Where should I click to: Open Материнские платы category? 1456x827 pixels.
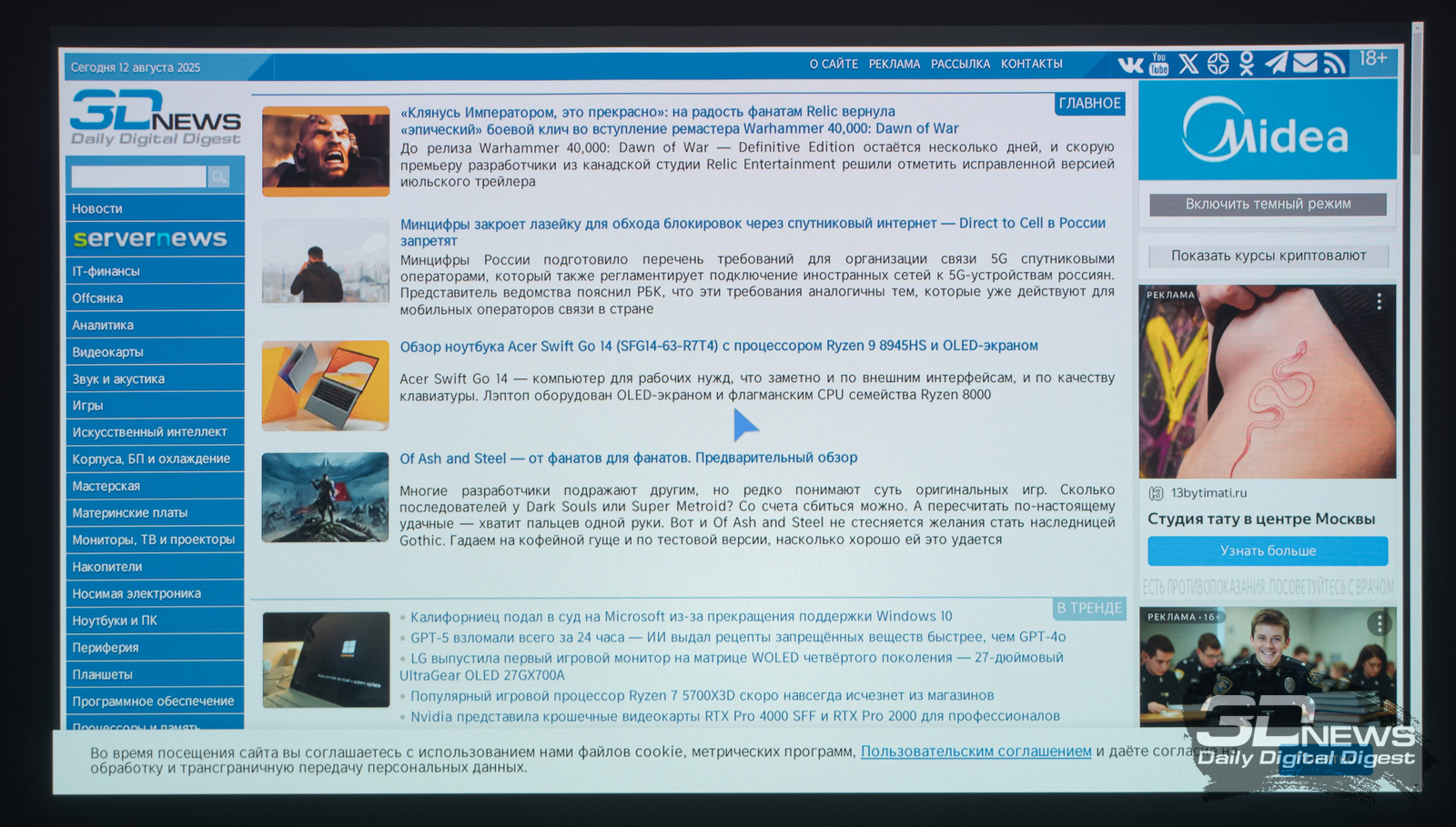[155, 512]
